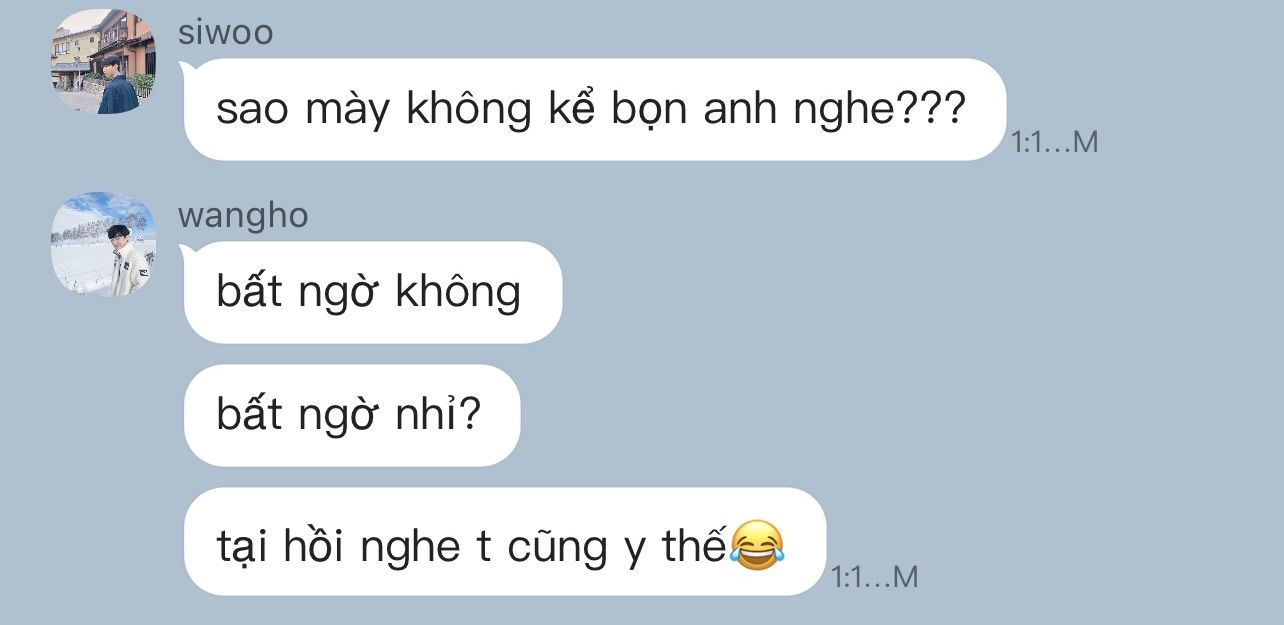Open siwoo's profile picture
Screen dimensions: 1284x625
click(x=103, y=61)
